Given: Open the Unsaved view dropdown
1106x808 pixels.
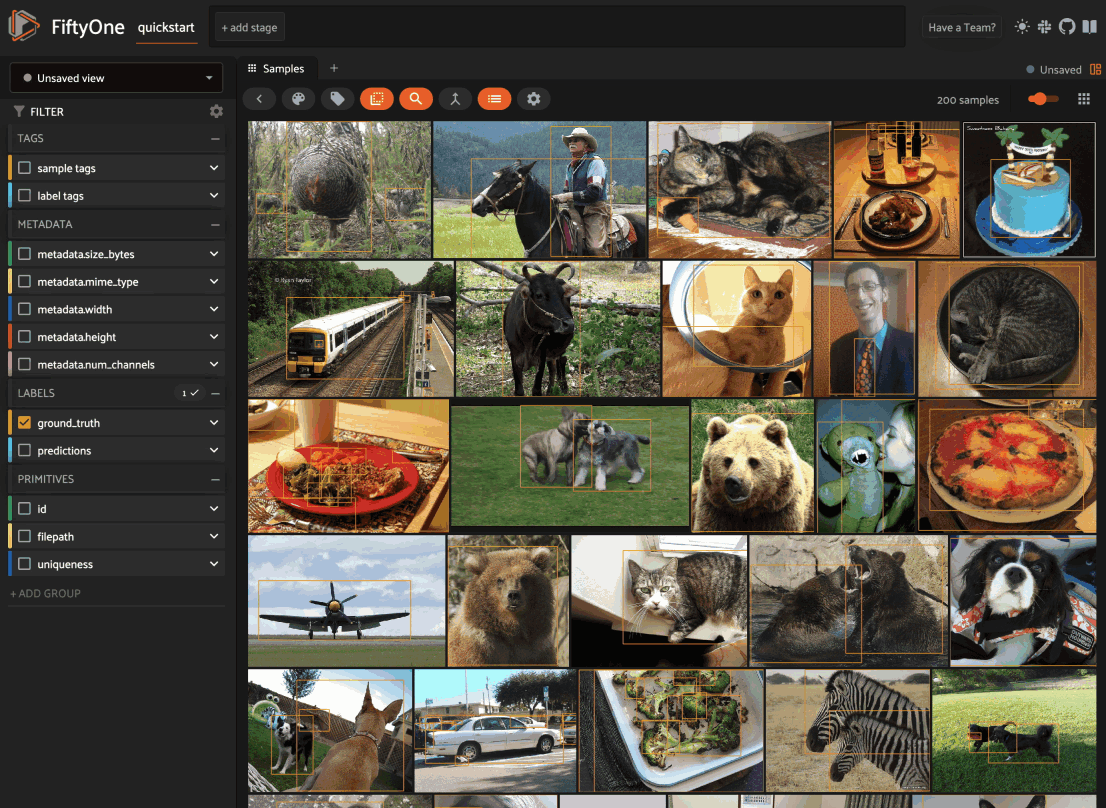Looking at the screenshot, I should (116, 78).
